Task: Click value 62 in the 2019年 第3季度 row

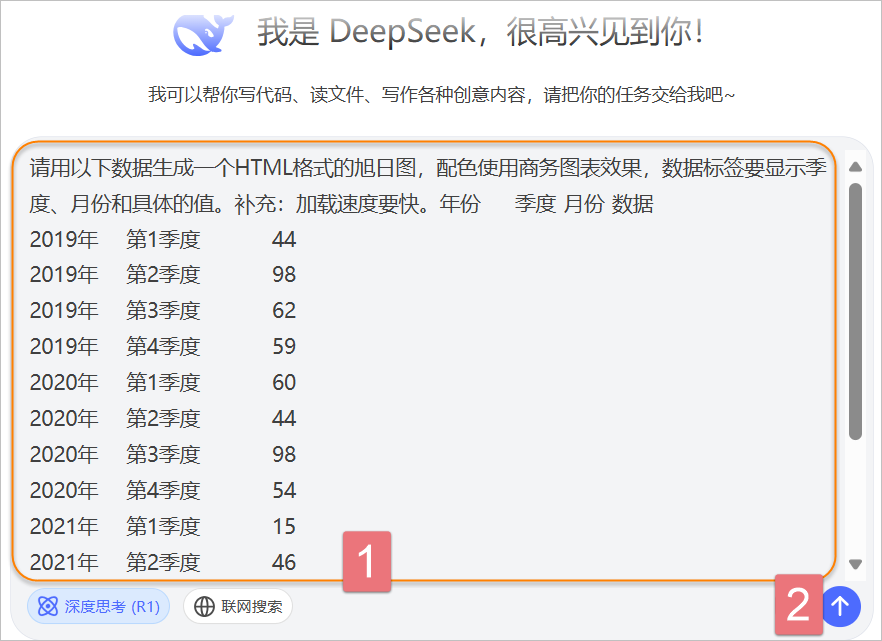Action: coord(284,311)
